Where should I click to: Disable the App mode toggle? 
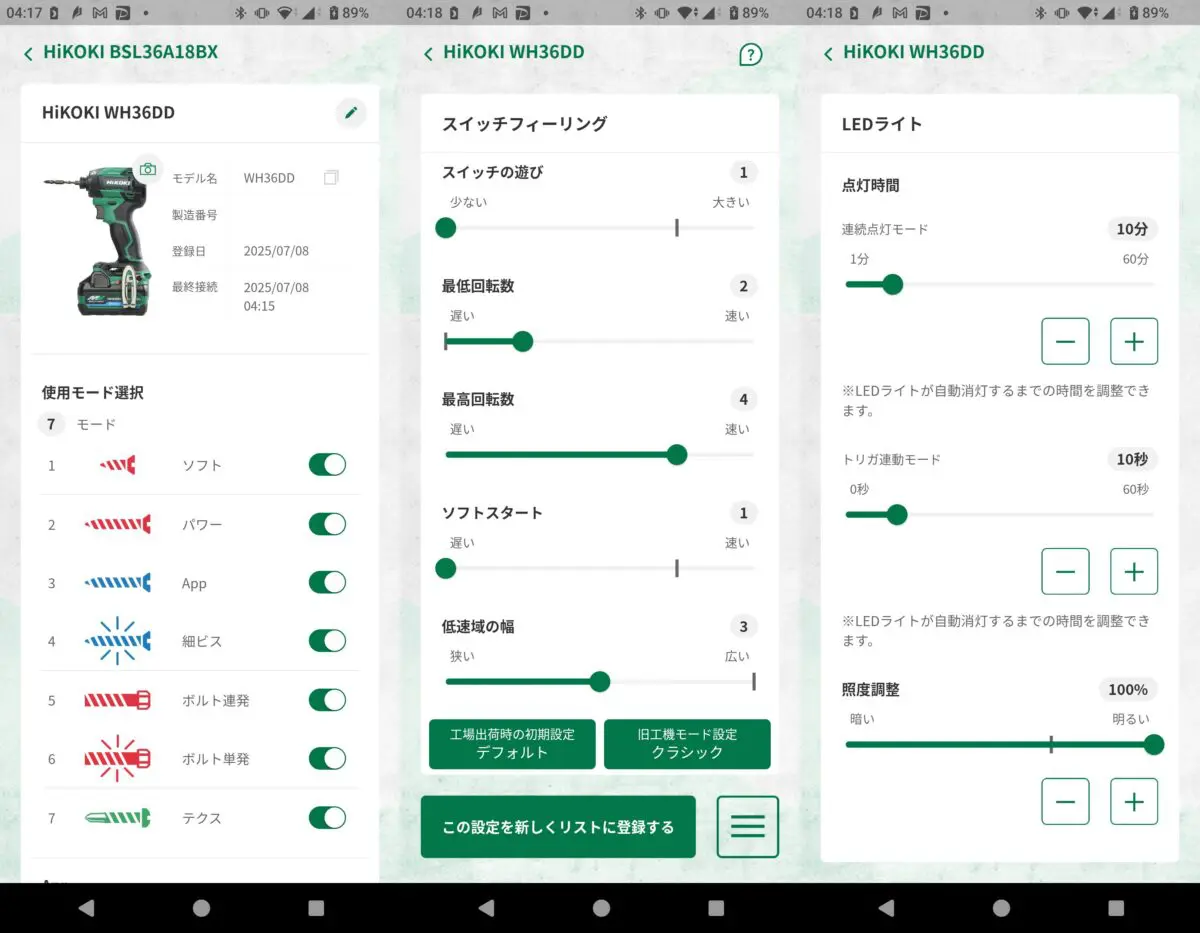pyautogui.click(x=327, y=582)
